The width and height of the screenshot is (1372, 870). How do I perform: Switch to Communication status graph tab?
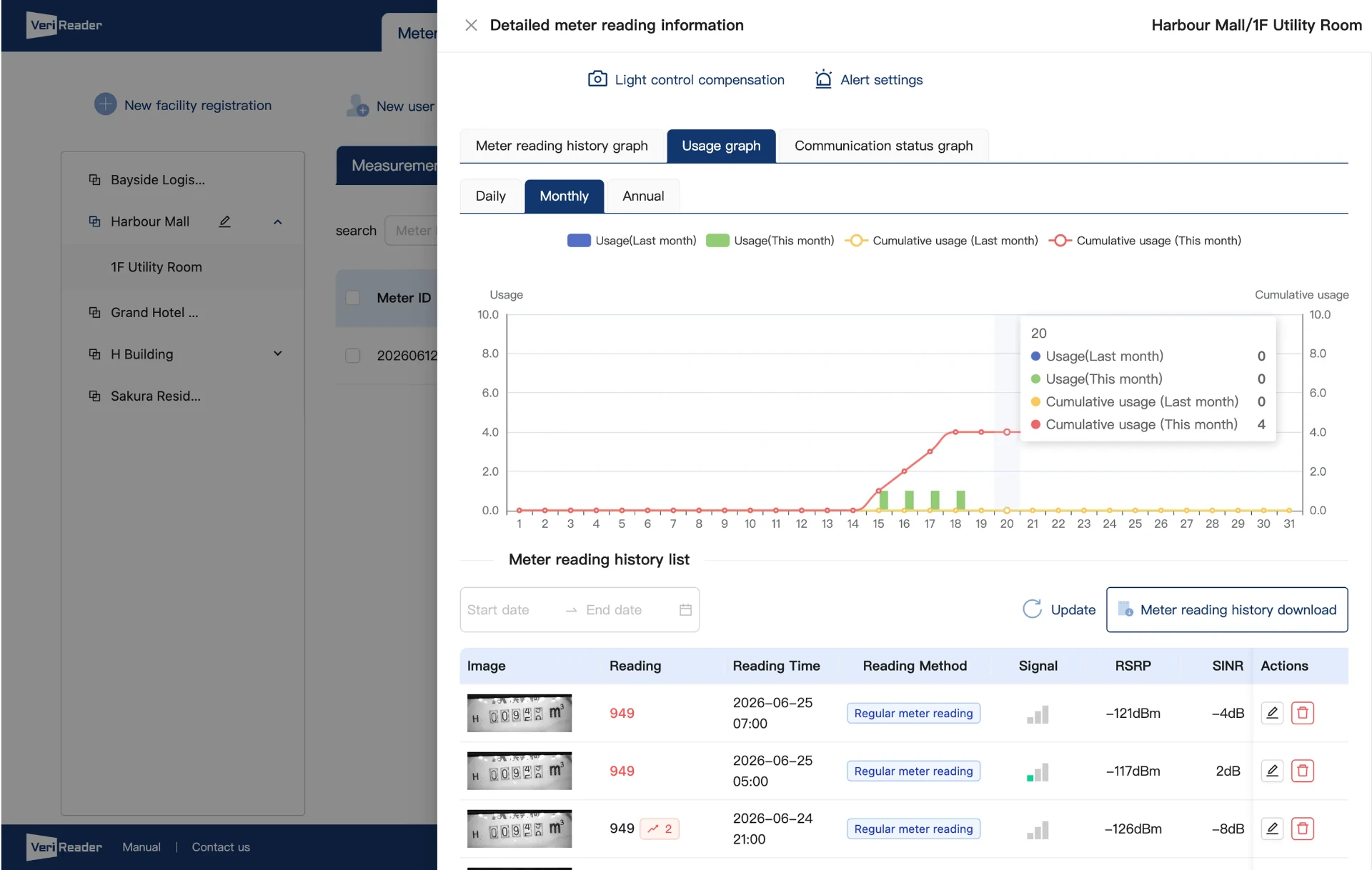[x=883, y=146]
